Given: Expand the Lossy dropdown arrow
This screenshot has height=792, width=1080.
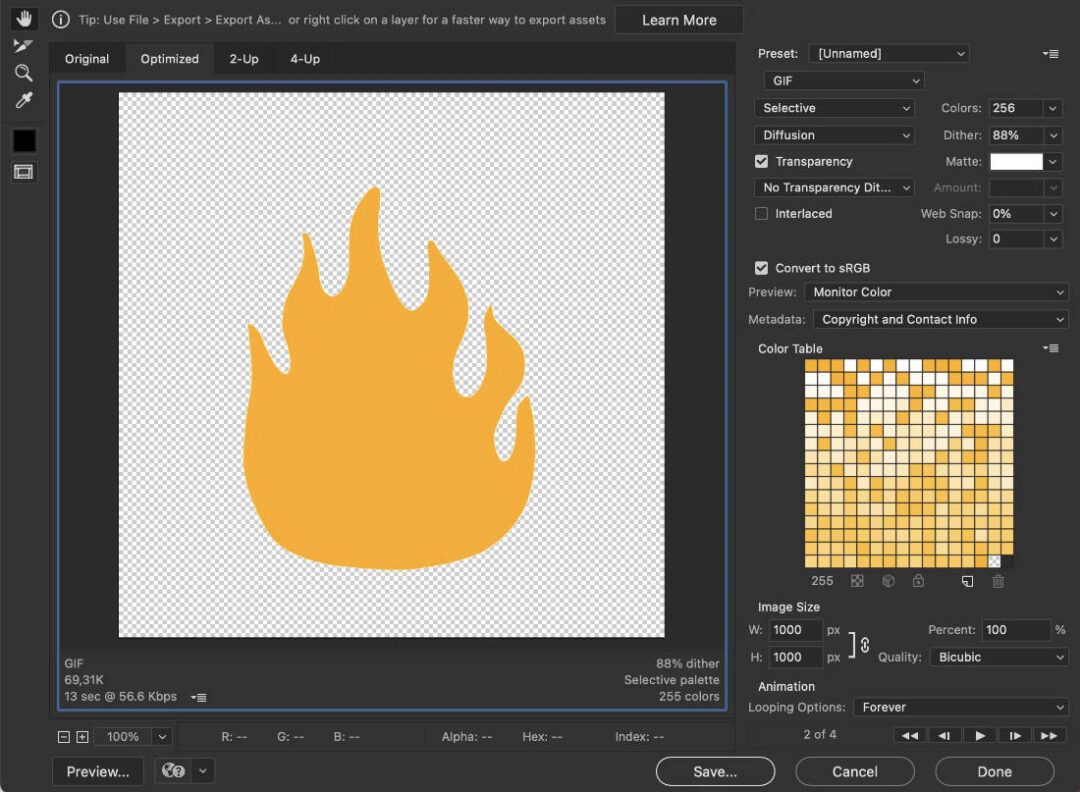Looking at the screenshot, I should pos(1052,239).
